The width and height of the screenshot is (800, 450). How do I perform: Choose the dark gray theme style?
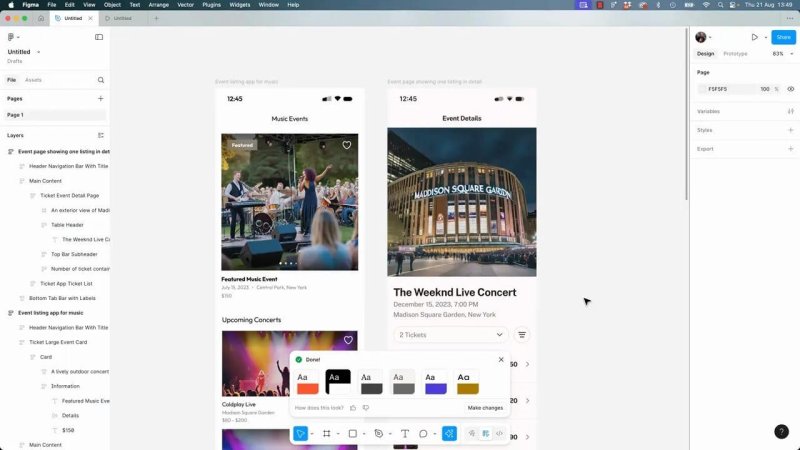coord(371,383)
